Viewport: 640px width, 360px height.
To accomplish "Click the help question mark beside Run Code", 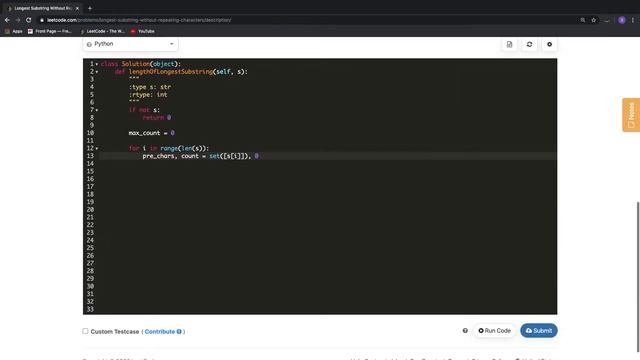I will click(x=465, y=331).
